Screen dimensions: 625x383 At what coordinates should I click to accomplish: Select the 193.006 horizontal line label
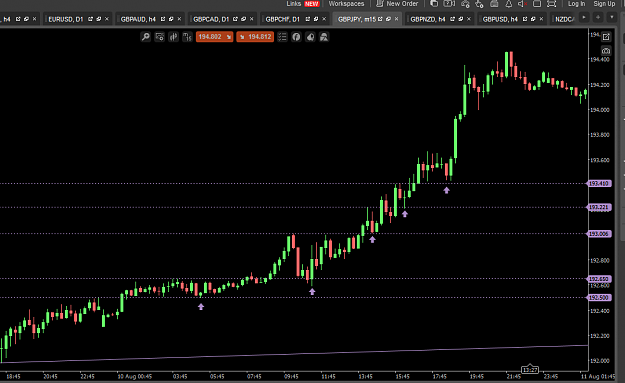[599, 234]
